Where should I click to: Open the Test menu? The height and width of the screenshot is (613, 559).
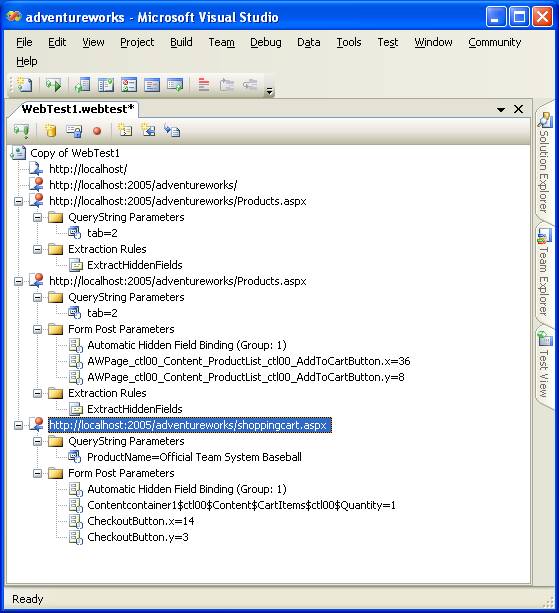[387, 42]
